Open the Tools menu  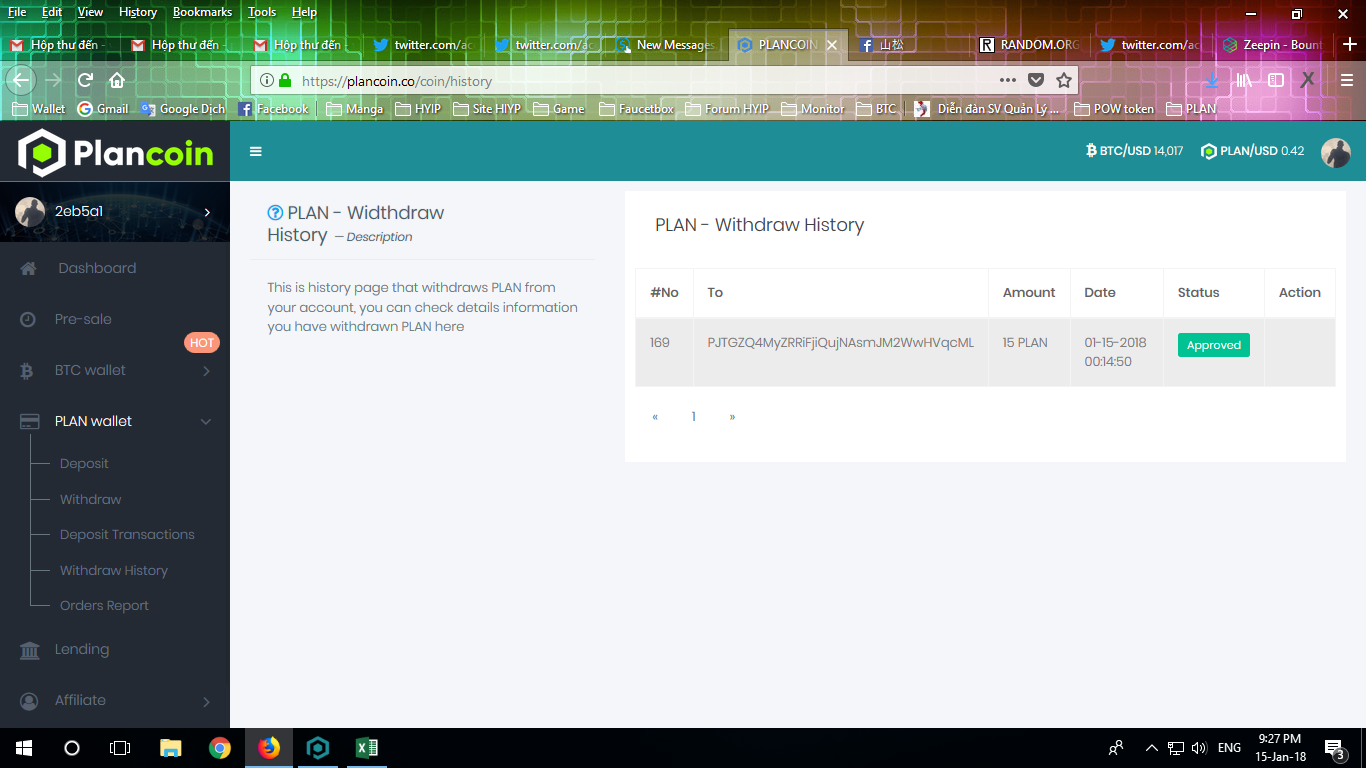point(262,12)
